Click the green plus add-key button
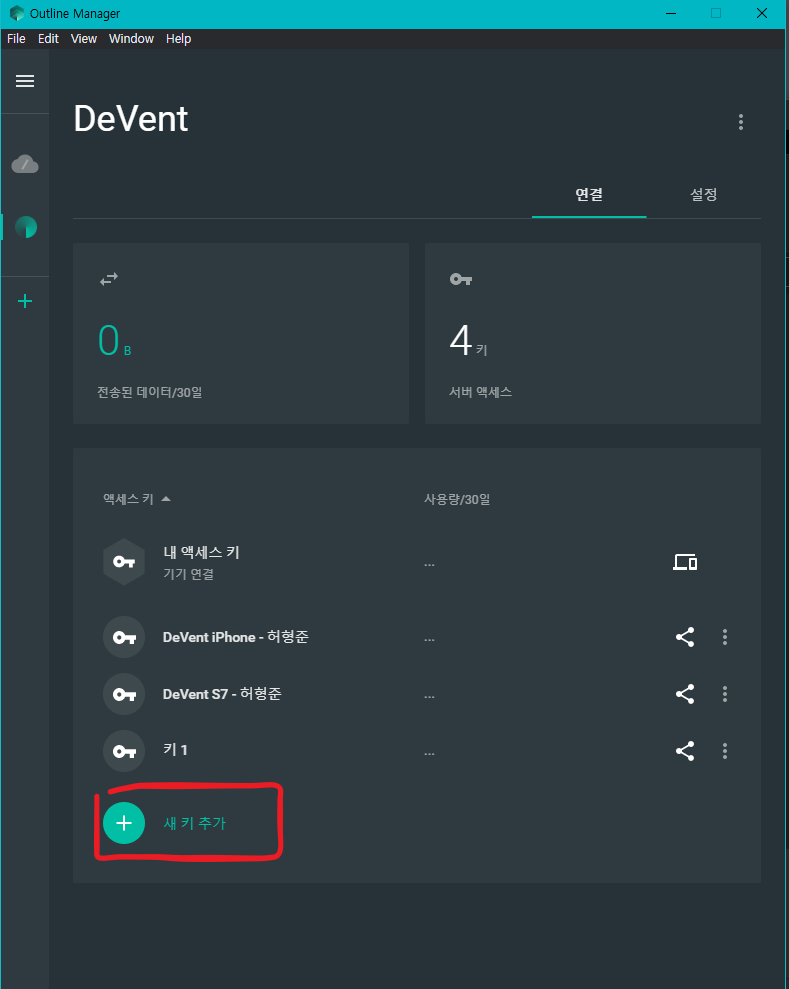Image resolution: width=789 pixels, height=989 pixels. coord(124,823)
